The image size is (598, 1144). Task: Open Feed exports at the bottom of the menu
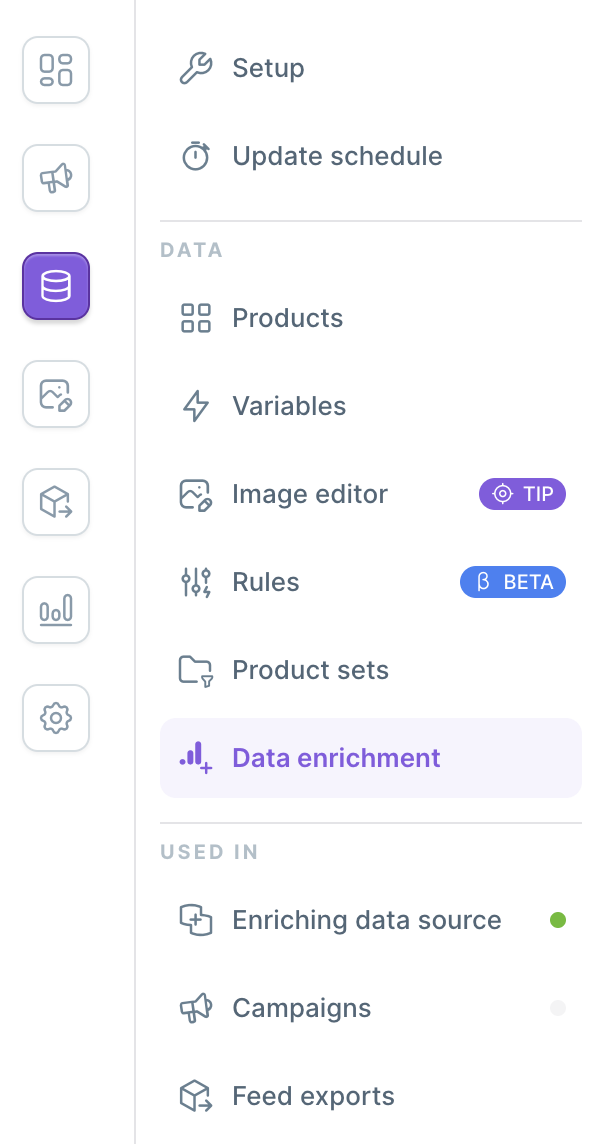pos(313,1096)
